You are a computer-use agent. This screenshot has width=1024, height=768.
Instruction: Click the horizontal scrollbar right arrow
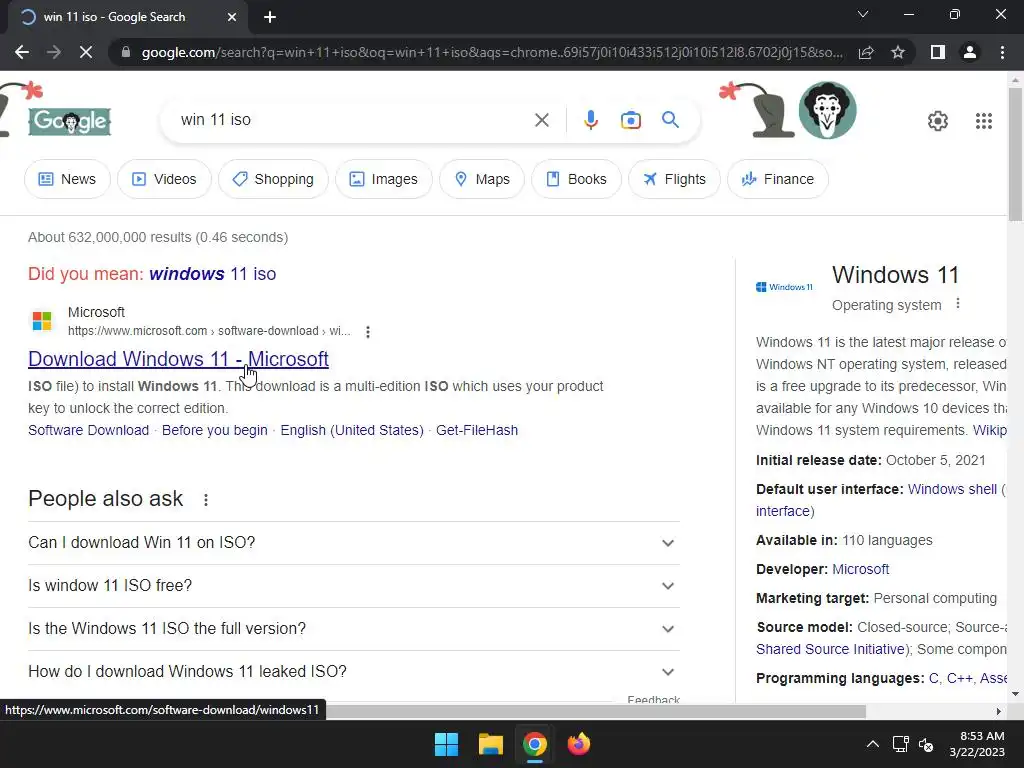pyautogui.click(x=999, y=711)
